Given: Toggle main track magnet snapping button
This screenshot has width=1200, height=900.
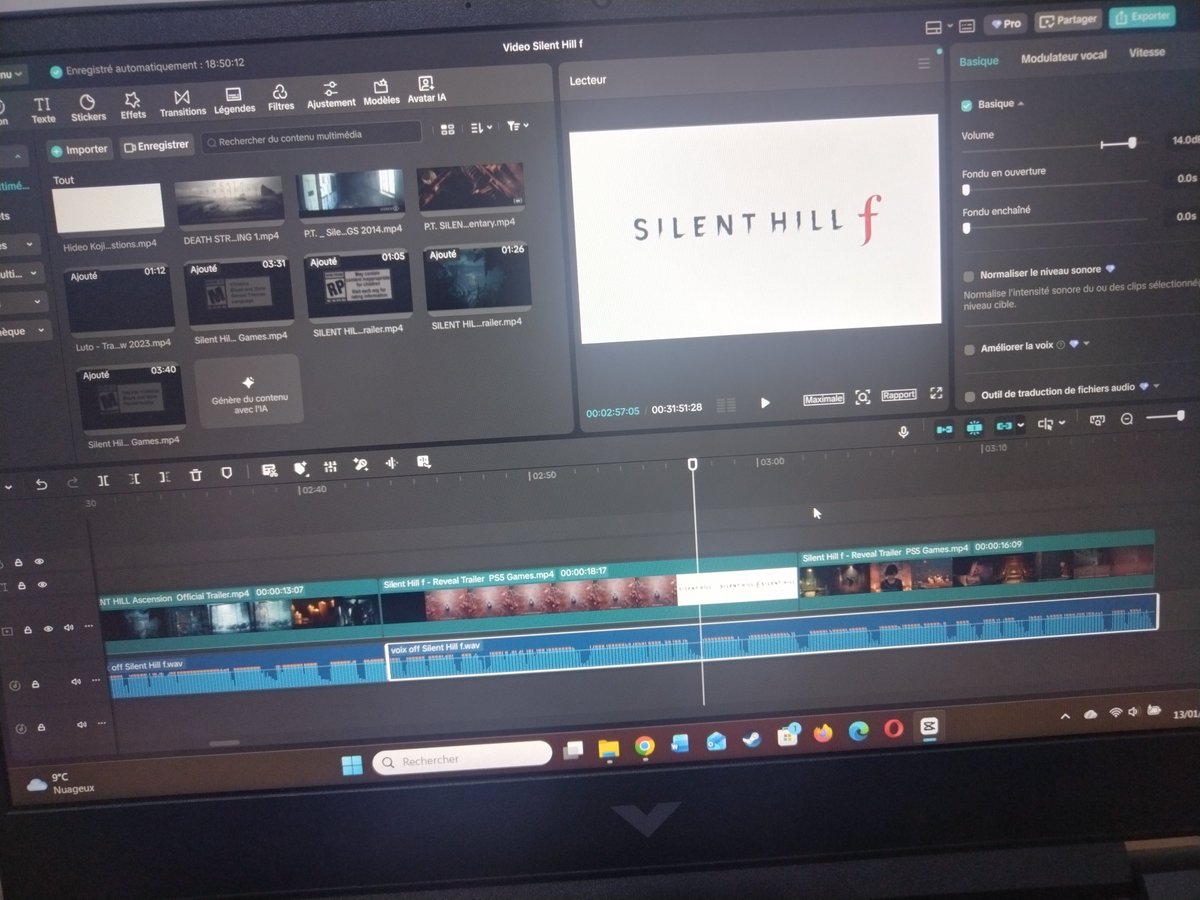Looking at the screenshot, I should point(944,429).
